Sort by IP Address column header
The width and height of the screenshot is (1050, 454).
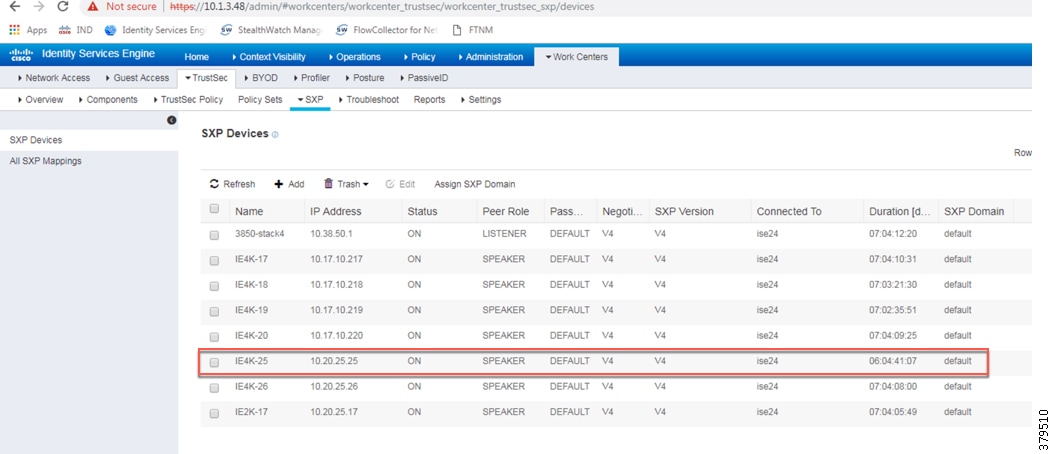click(x=335, y=211)
